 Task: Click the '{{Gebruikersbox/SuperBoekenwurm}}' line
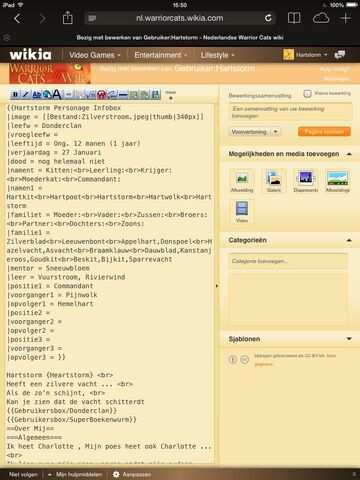pos(72,419)
